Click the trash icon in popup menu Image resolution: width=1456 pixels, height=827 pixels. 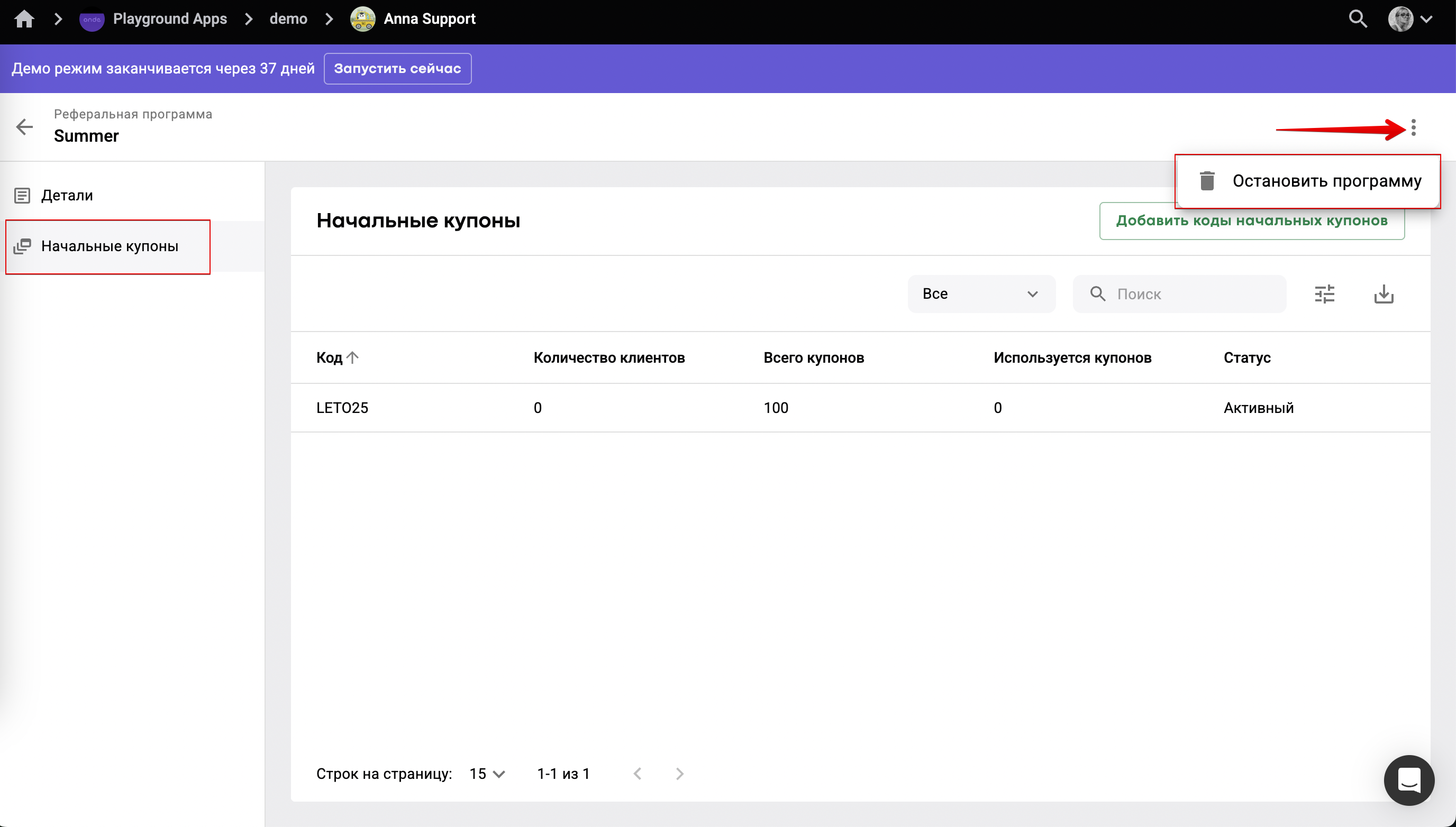coord(1207,181)
